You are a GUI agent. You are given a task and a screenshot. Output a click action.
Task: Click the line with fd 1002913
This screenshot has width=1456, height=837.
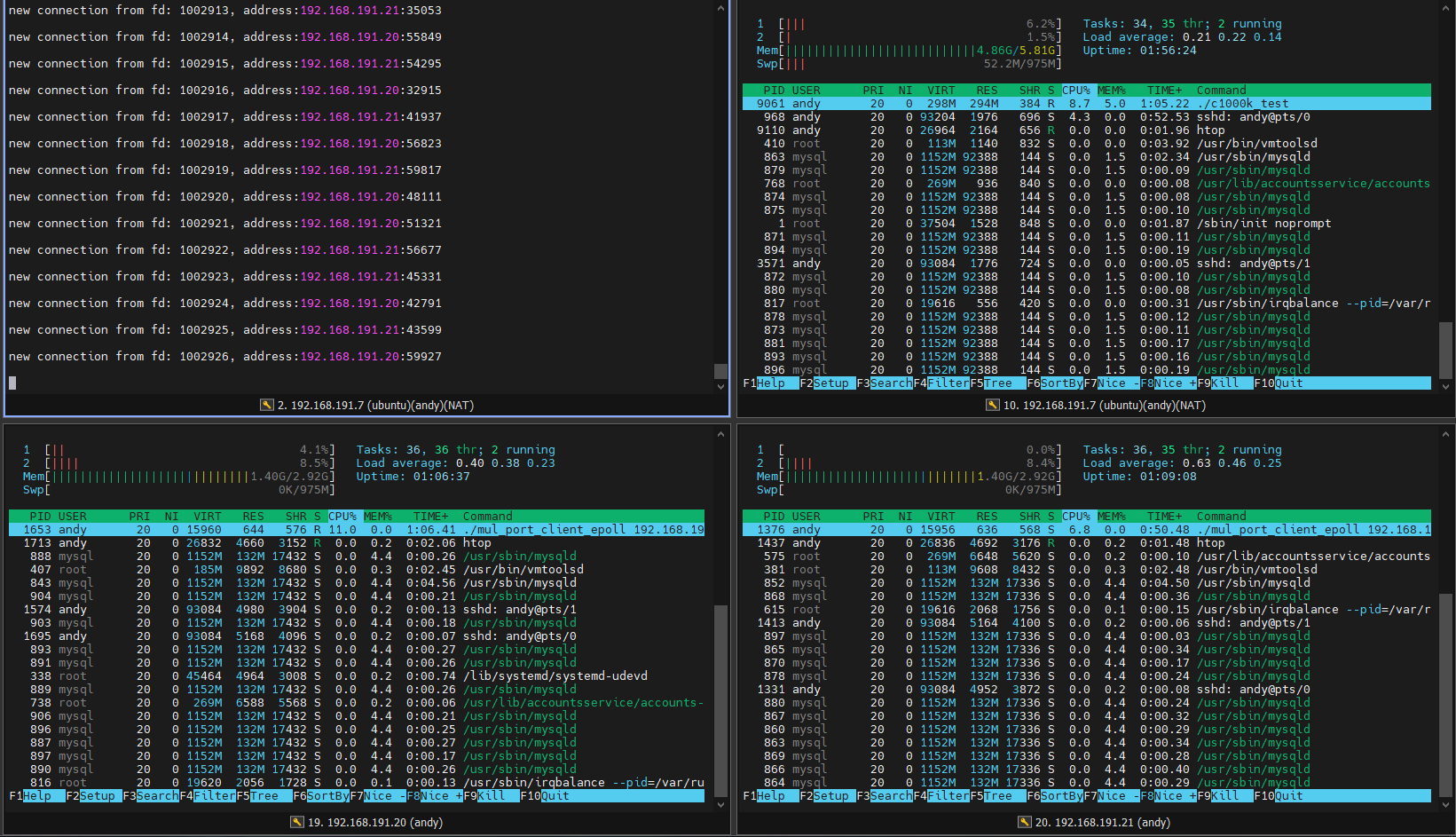pos(225,11)
